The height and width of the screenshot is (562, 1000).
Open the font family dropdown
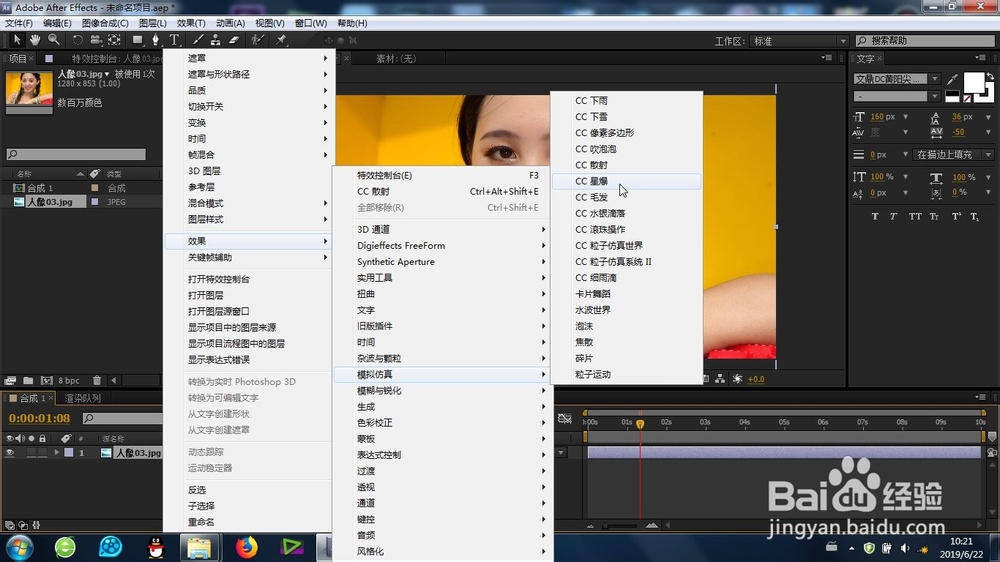[934, 79]
